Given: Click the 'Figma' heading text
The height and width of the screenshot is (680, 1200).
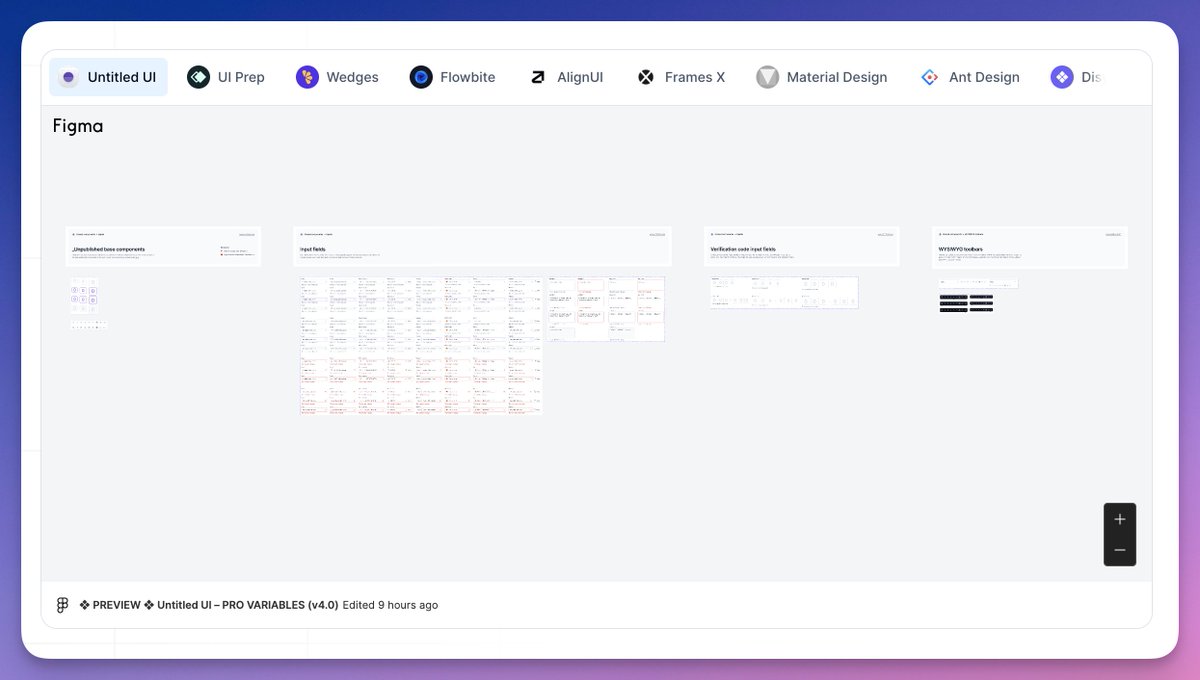Looking at the screenshot, I should [x=78, y=126].
